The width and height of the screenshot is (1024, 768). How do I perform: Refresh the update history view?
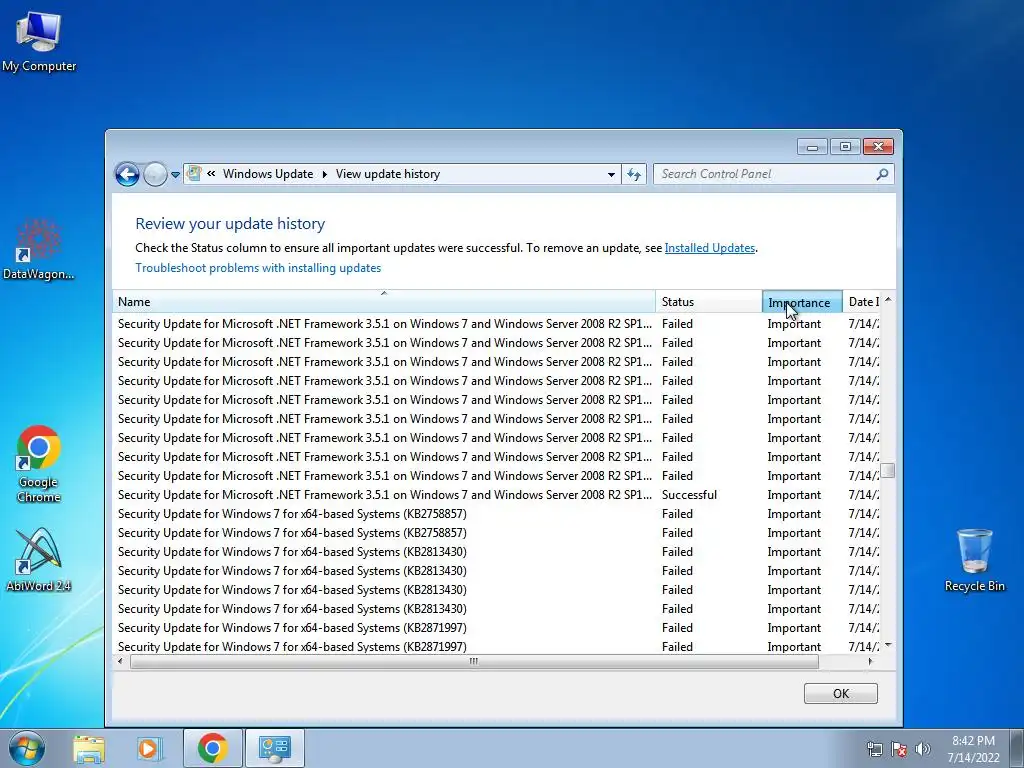(x=633, y=174)
